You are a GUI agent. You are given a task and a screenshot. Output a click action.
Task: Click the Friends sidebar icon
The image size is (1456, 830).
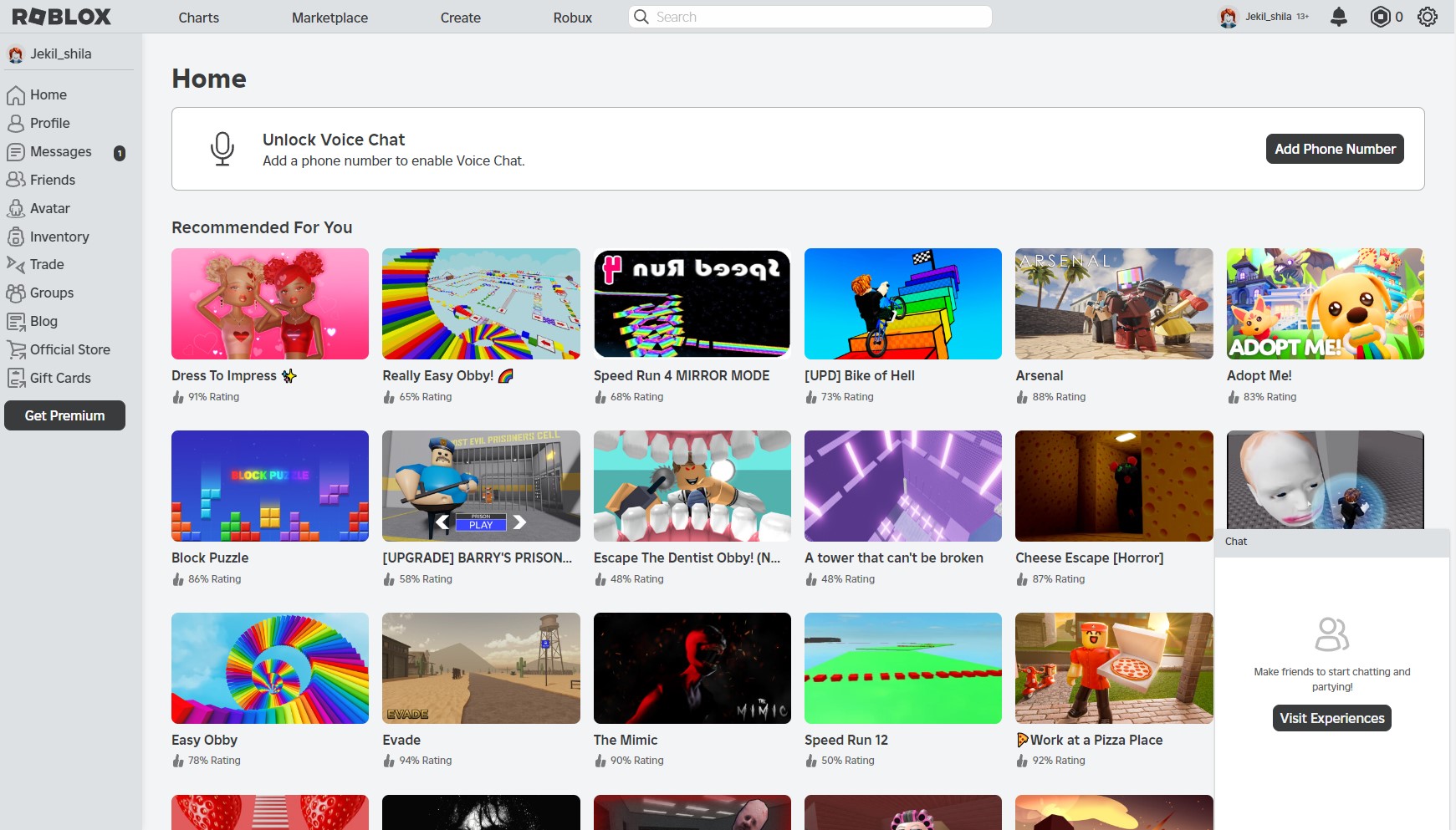click(x=16, y=180)
